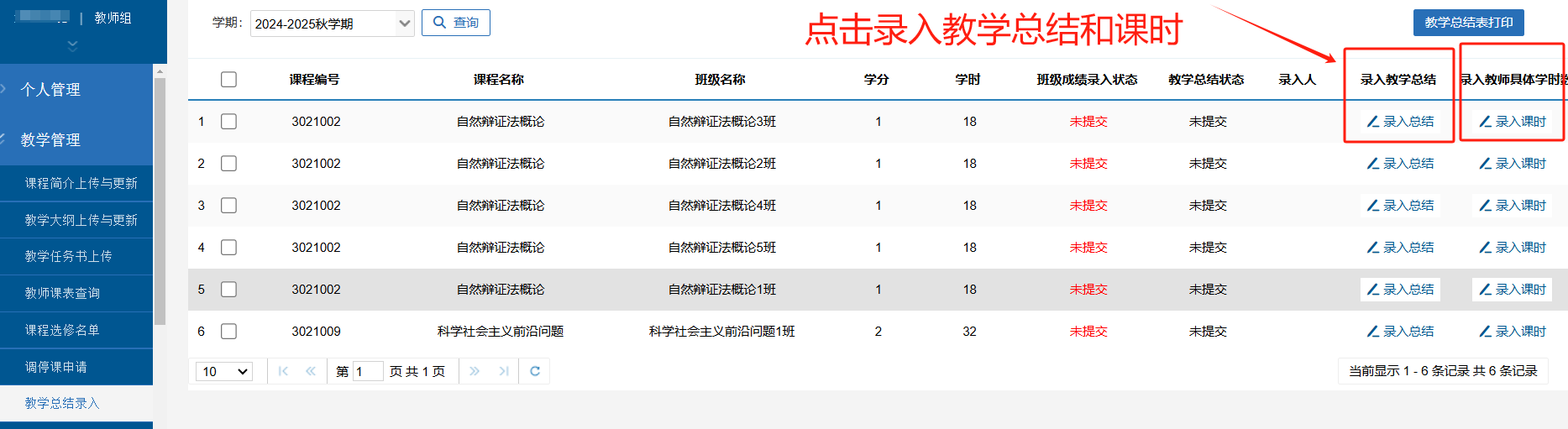1568x429 pixels.
Task: Click the 查询 search button
Action: pos(455,23)
